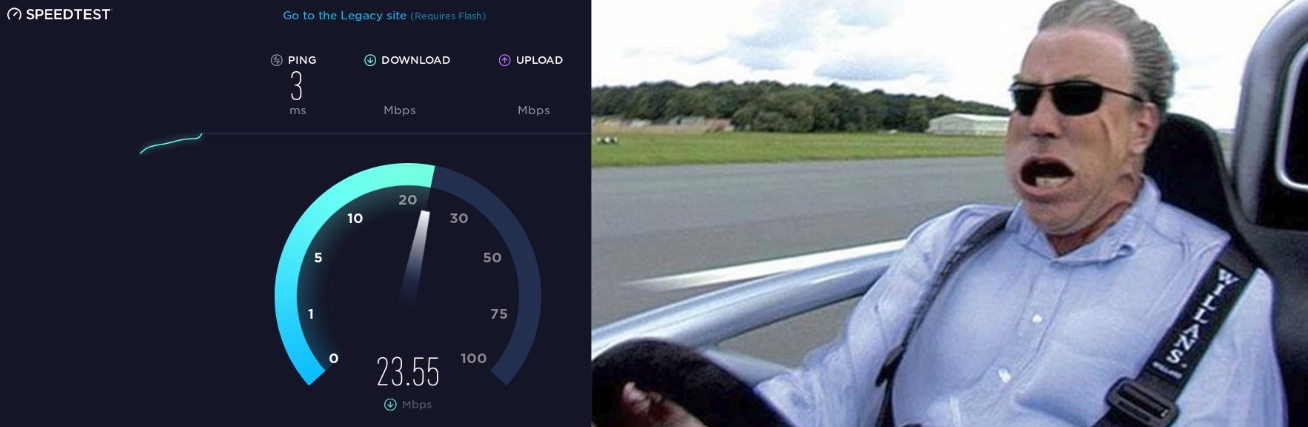
Task: Click the 23.55 speed readout
Action: click(408, 372)
